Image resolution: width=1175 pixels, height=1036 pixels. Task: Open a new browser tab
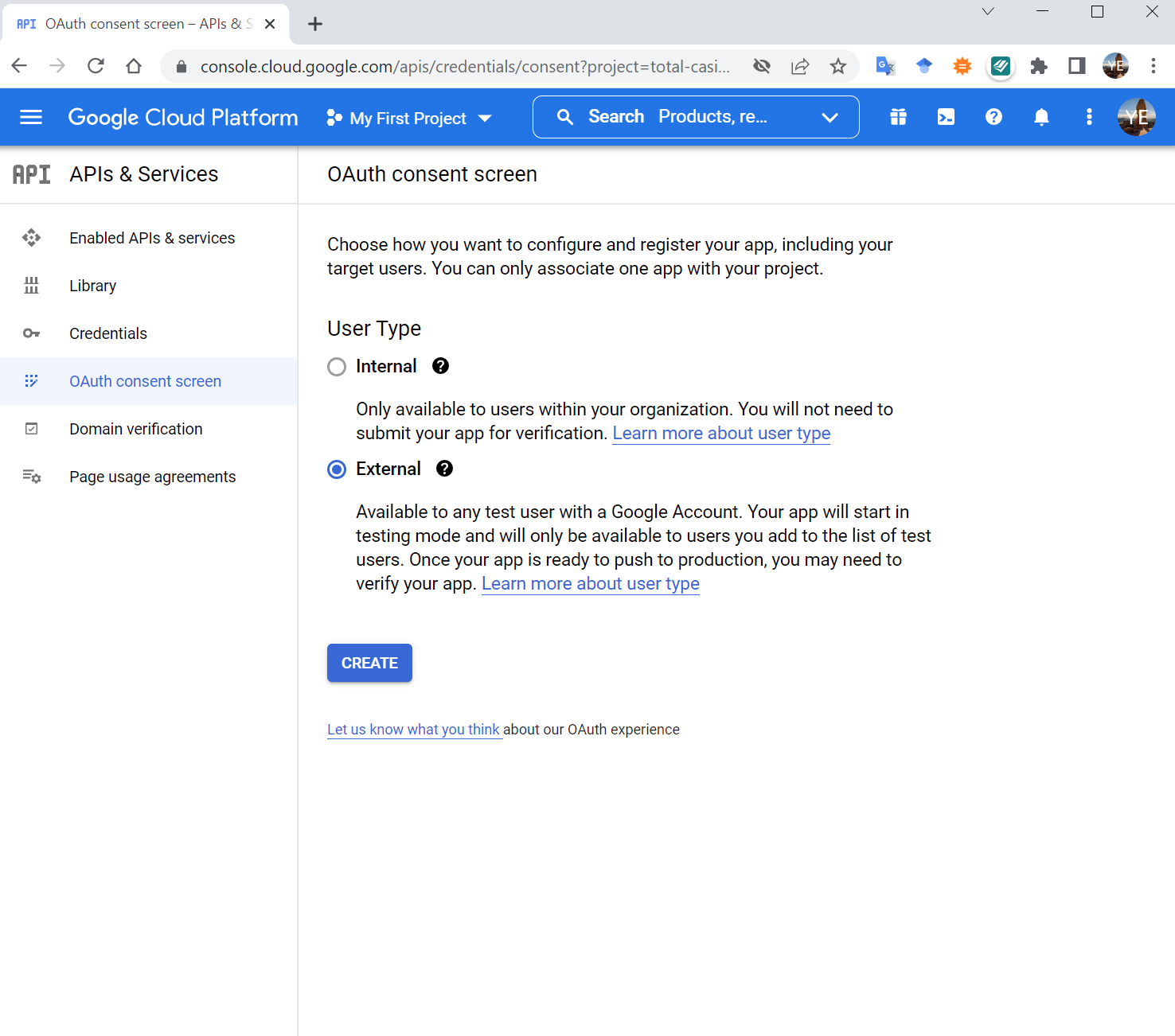pyautogui.click(x=315, y=24)
